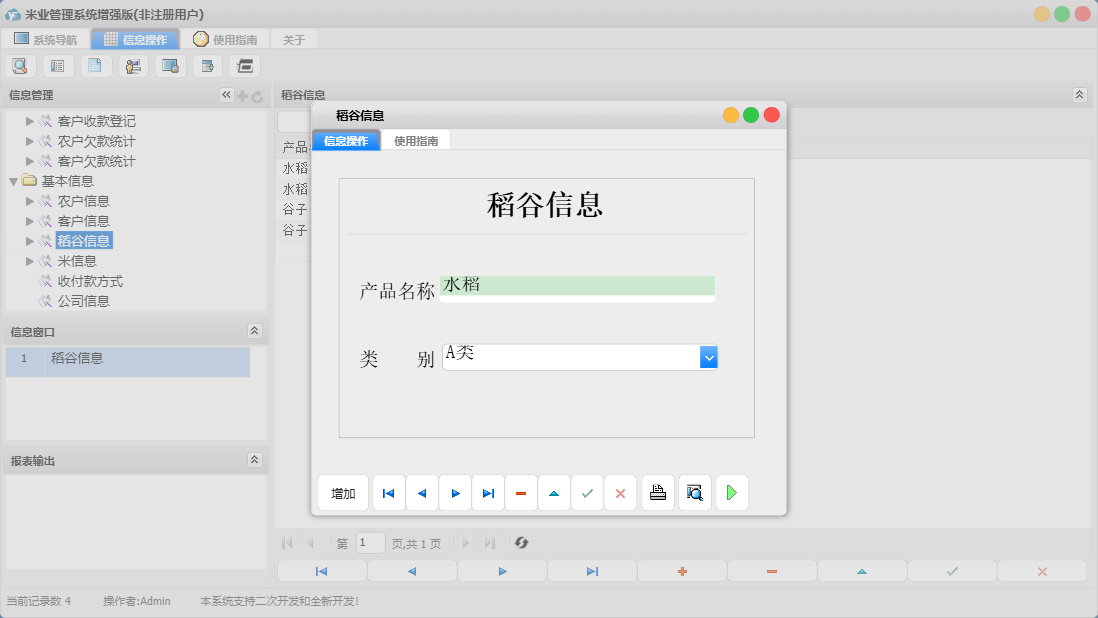Collapse the 信息窗口 panel
The image size is (1098, 618).
coord(255,330)
